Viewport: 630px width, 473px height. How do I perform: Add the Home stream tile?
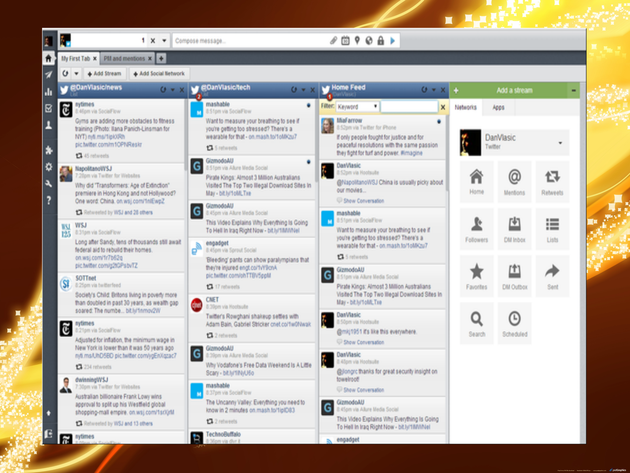point(477,182)
